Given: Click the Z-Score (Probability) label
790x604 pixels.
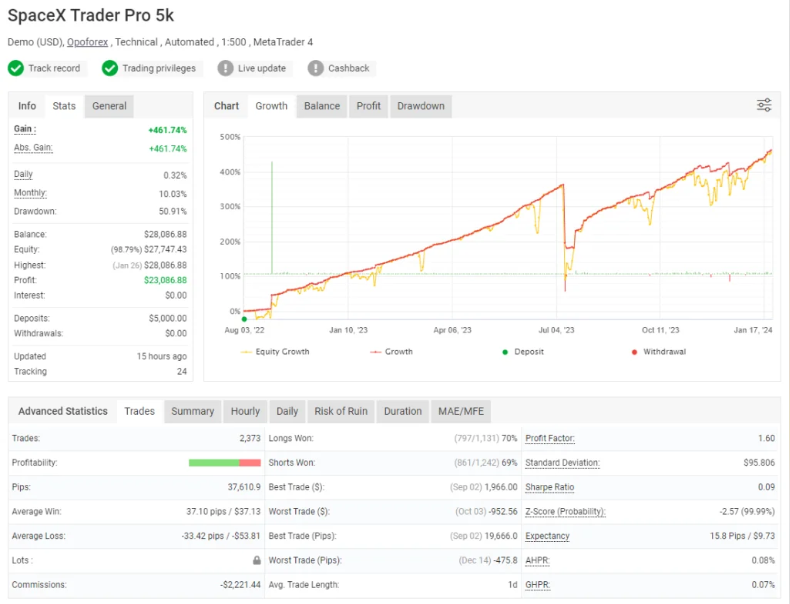Looking at the screenshot, I should (x=565, y=511).
